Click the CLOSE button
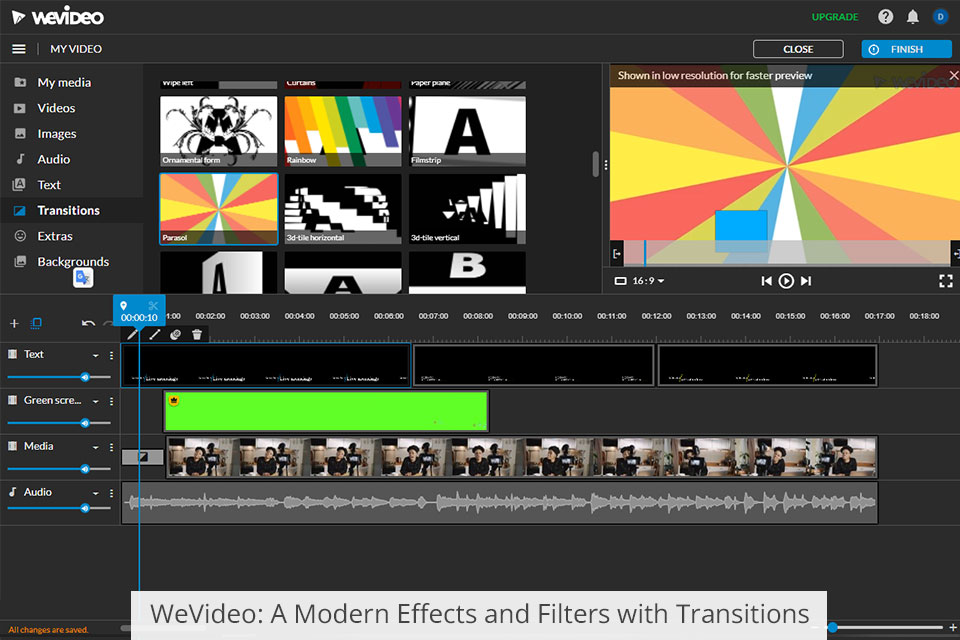The height and width of the screenshot is (640, 960). 798,49
